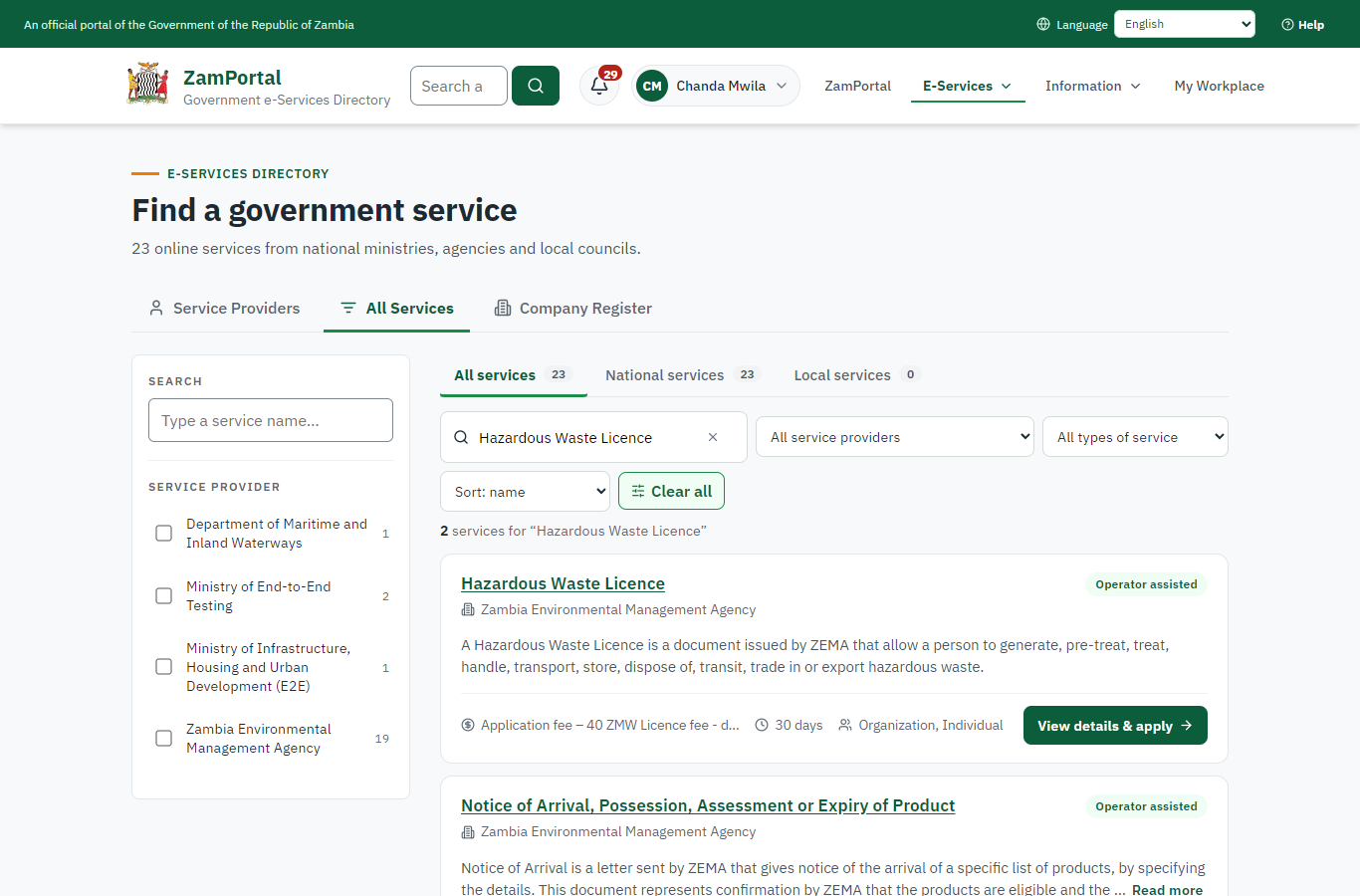Click the clock icon beside 30 days
The width and height of the screenshot is (1360, 896).
click(762, 726)
